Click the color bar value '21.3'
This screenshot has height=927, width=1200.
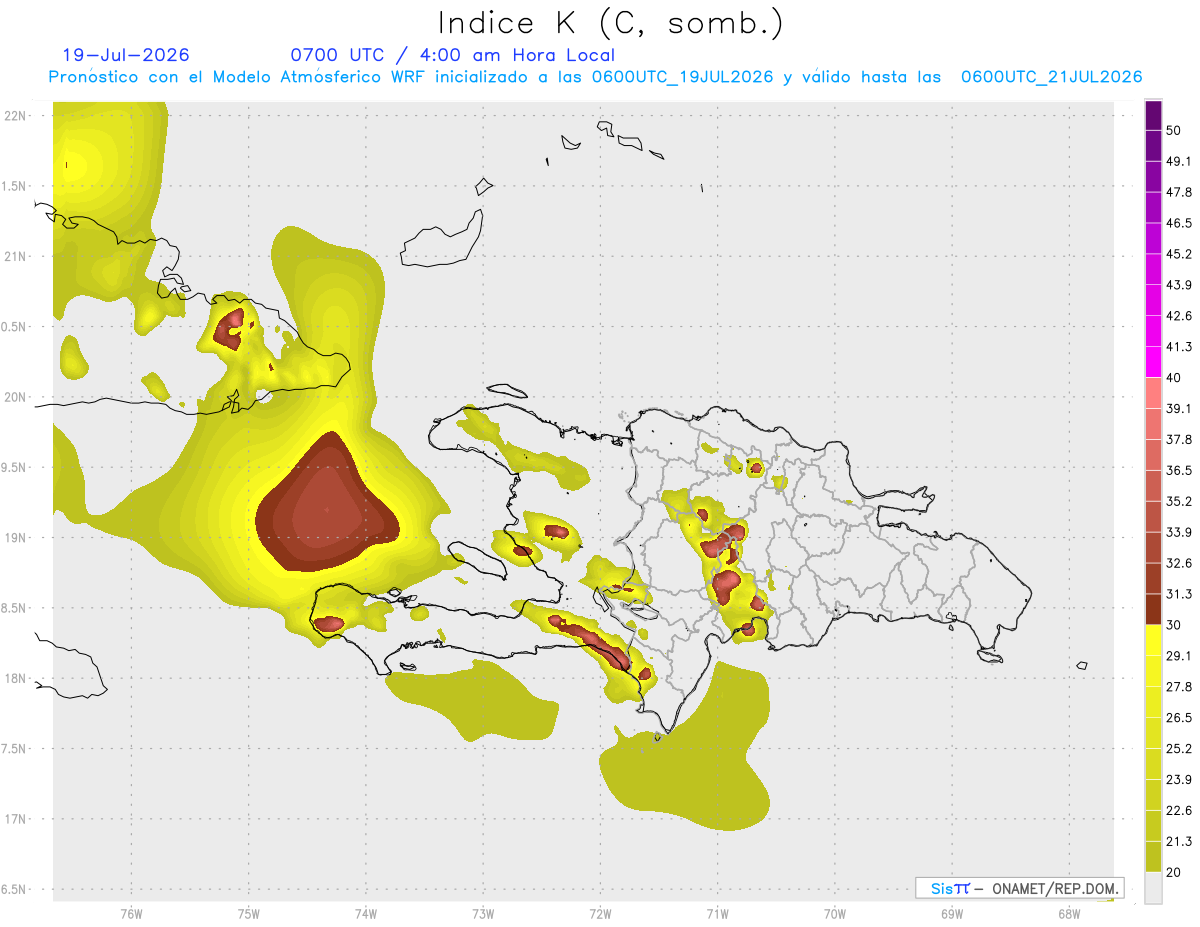1179,842
